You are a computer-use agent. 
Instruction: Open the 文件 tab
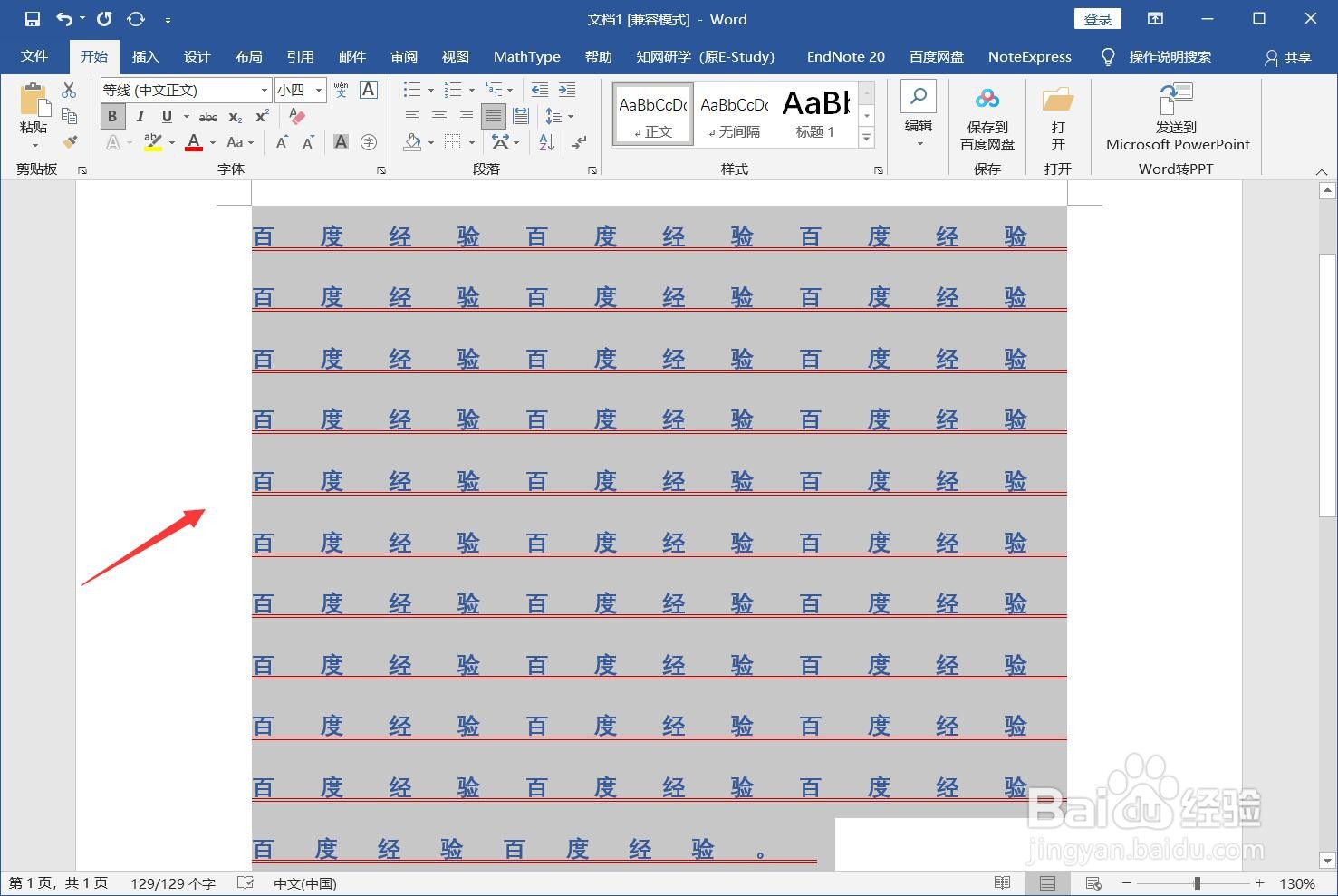(x=34, y=56)
